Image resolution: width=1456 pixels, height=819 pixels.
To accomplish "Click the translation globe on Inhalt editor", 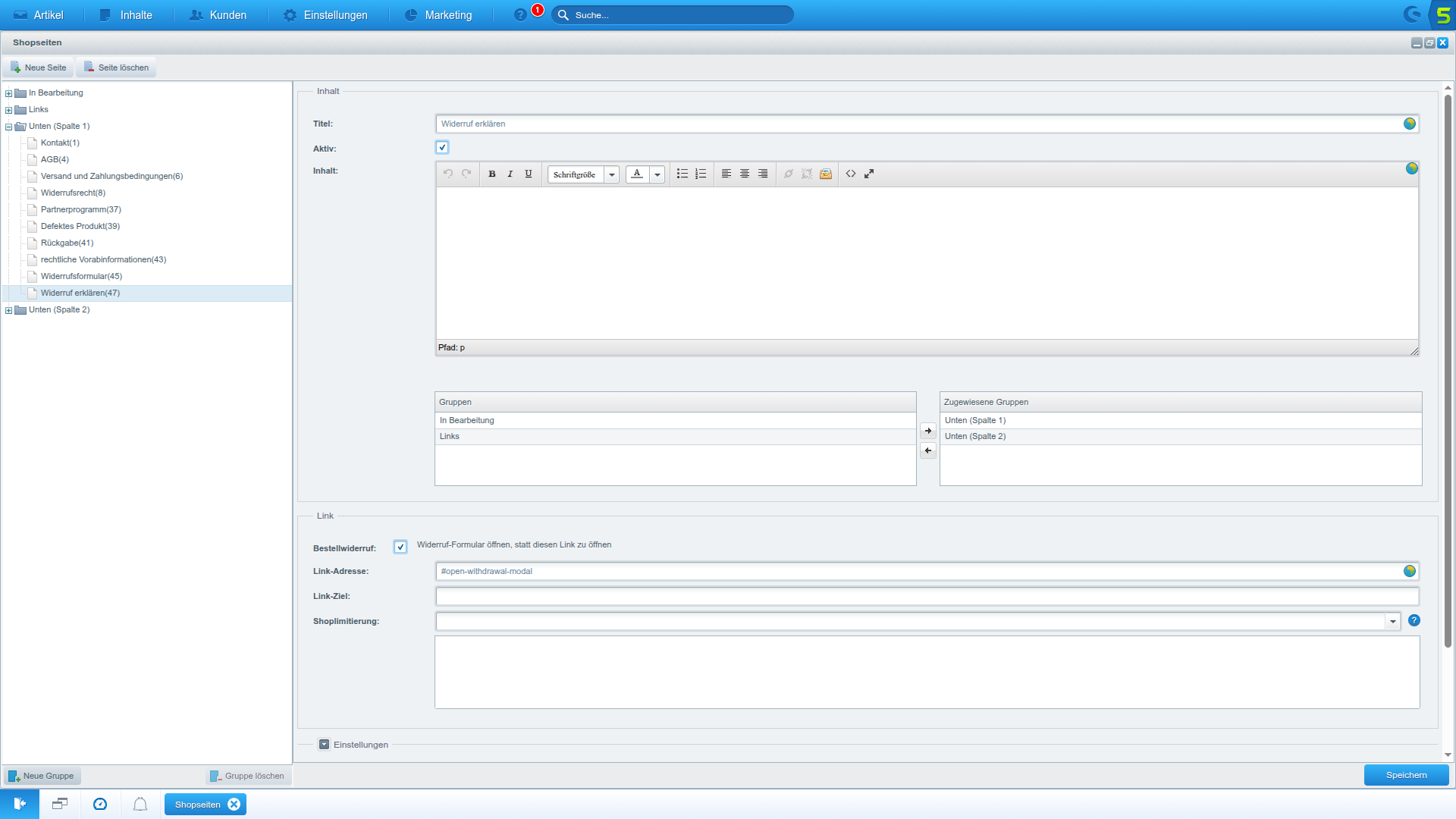I will pyautogui.click(x=1412, y=168).
